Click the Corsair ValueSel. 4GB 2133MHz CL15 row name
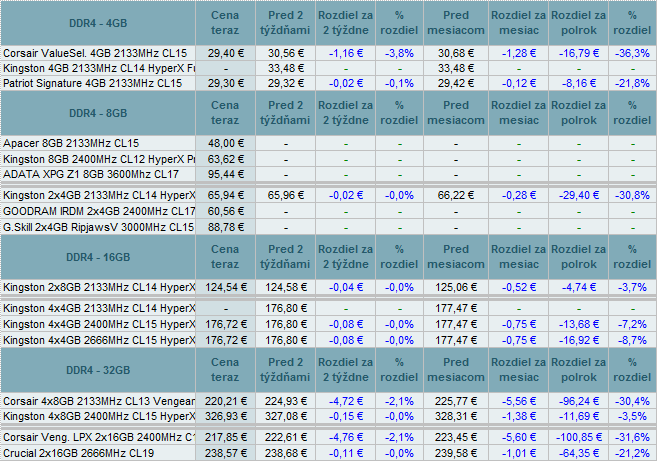Image resolution: width=657 pixels, height=461 pixels. pyautogui.click(x=95, y=53)
